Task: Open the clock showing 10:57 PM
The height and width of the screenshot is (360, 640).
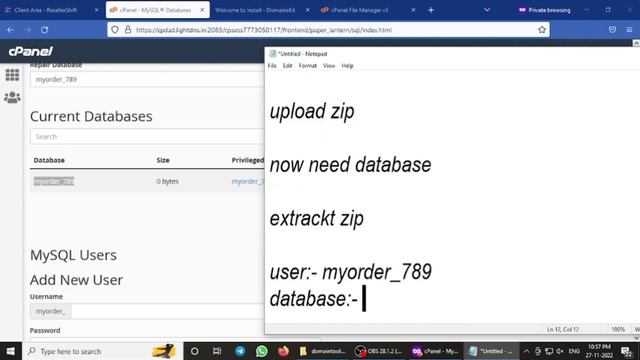Action: click(x=599, y=351)
